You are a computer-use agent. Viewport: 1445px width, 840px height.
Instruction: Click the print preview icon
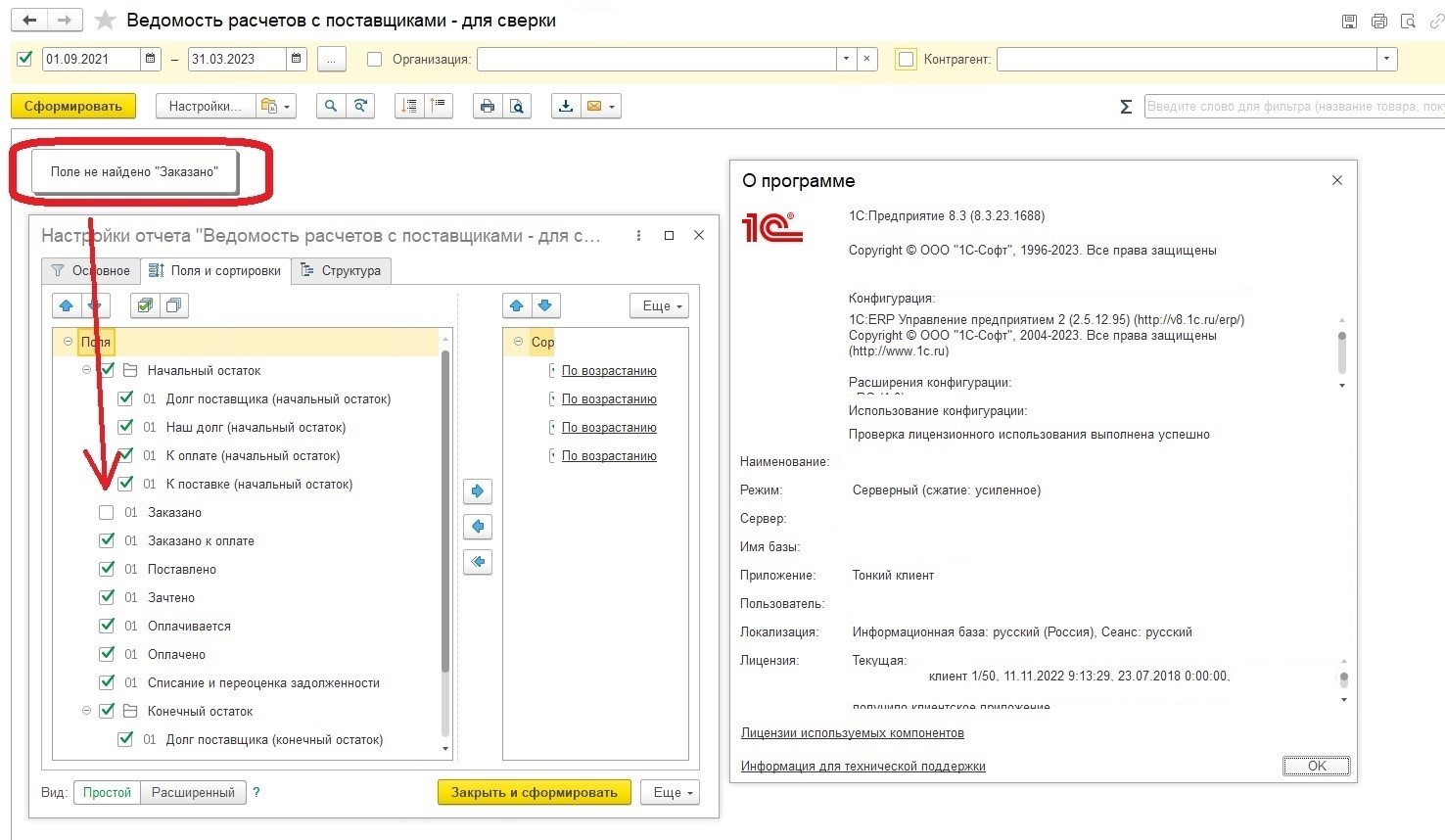[517, 107]
